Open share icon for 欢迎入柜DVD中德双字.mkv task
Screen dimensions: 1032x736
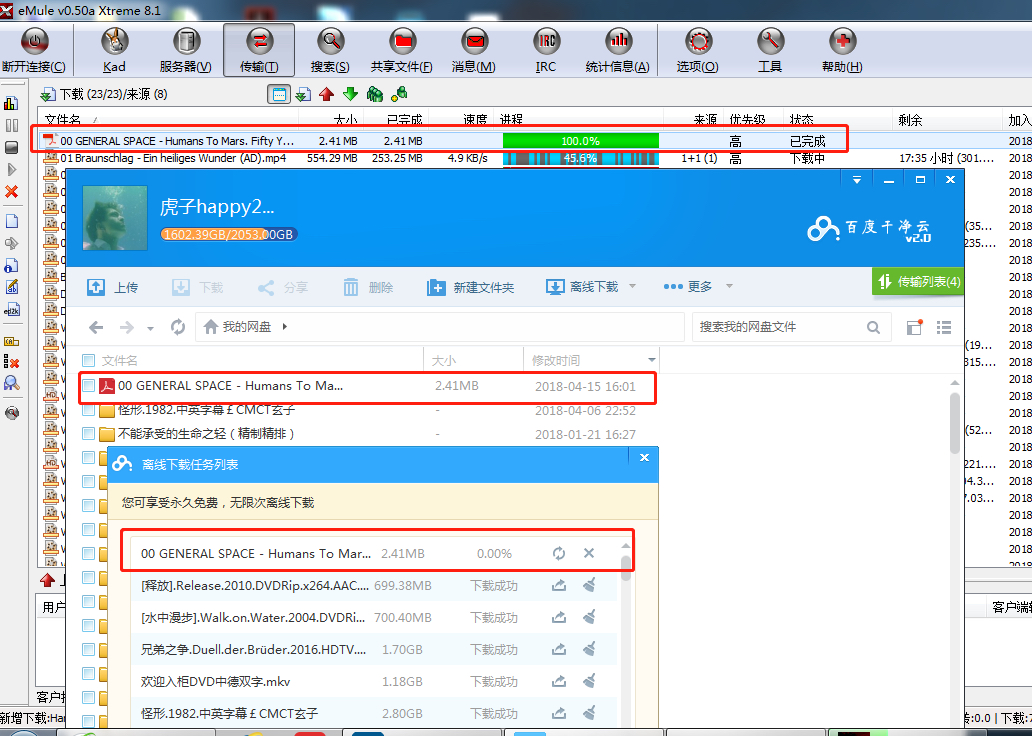pos(559,681)
